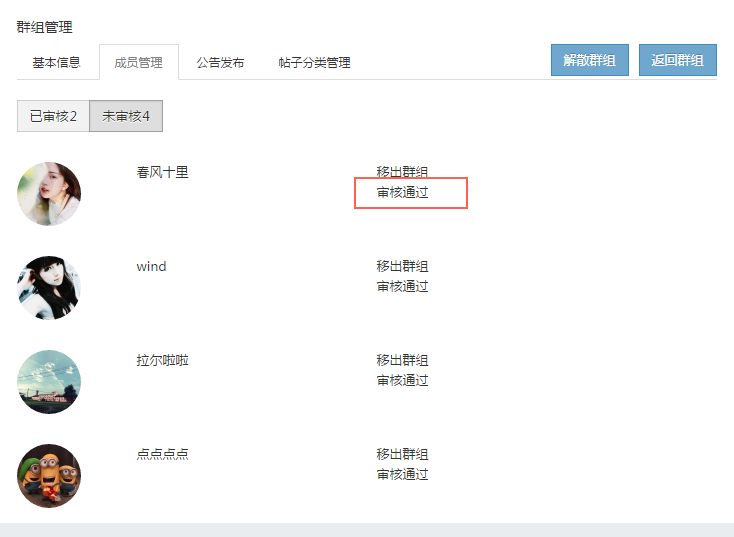This screenshot has width=734, height=537.
Task: Remove 点点点点 via 移出群组
Action: 402,454
